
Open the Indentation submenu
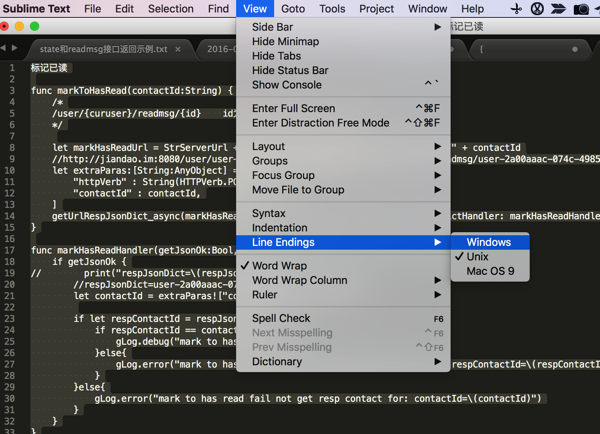[279, 228]
